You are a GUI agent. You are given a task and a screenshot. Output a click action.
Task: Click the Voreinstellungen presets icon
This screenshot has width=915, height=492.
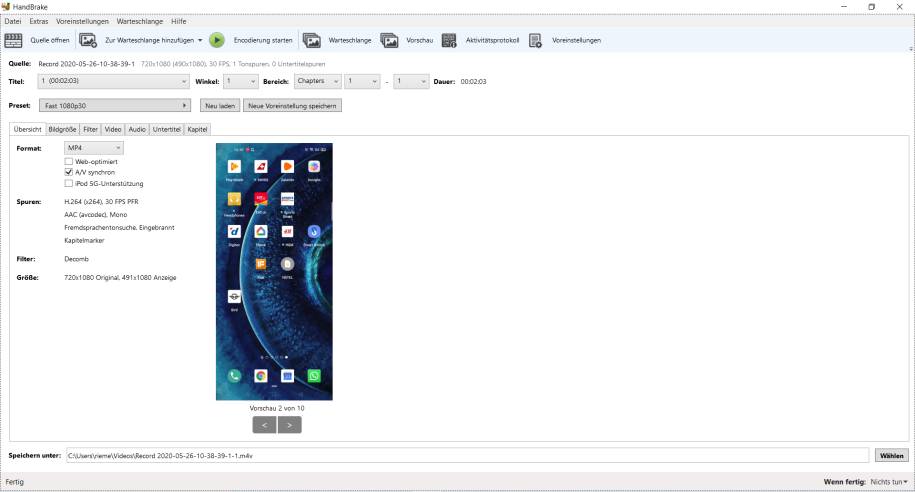(x=535, y=40)
